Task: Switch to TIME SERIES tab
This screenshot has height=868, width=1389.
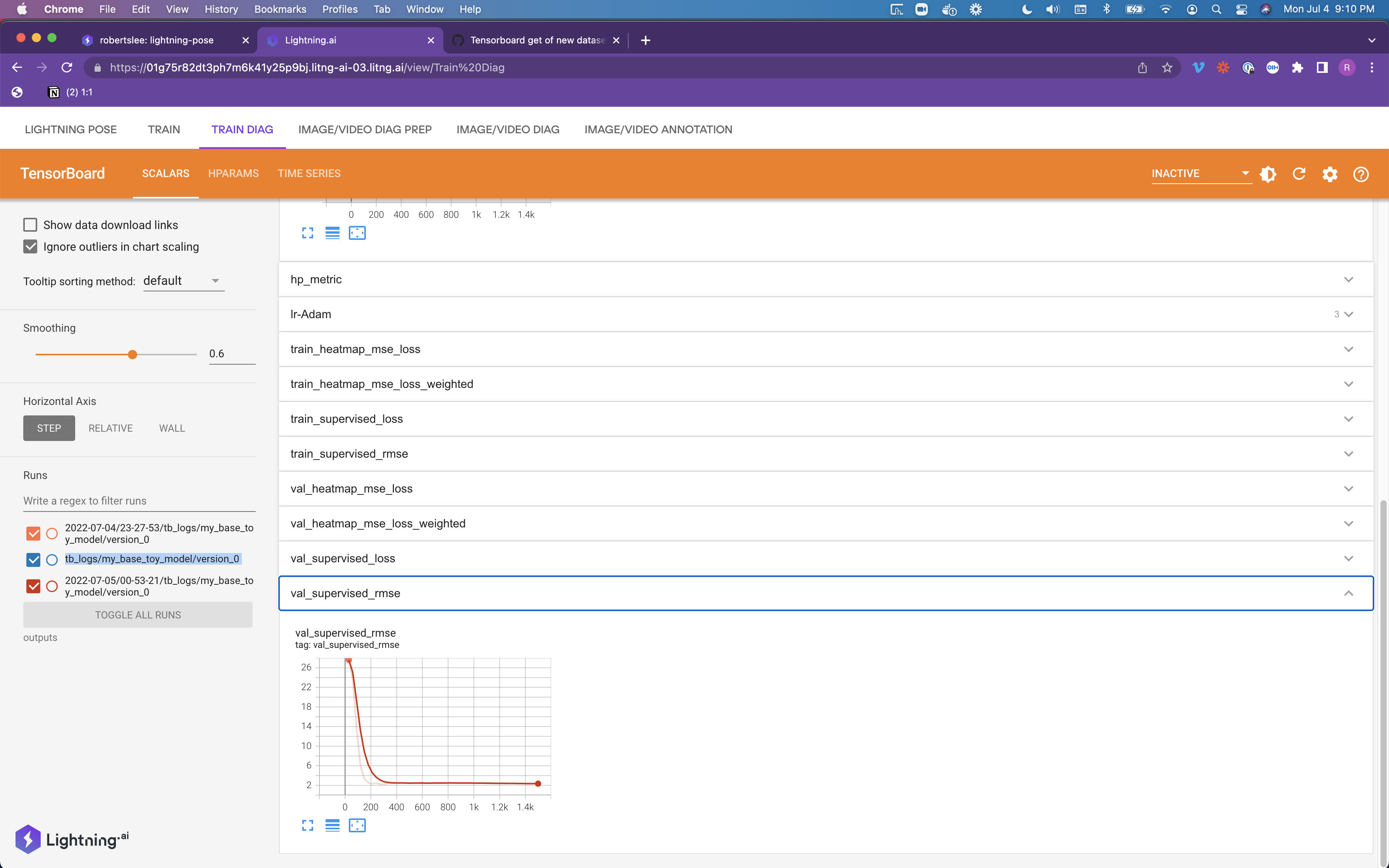Action: [309, 173]
